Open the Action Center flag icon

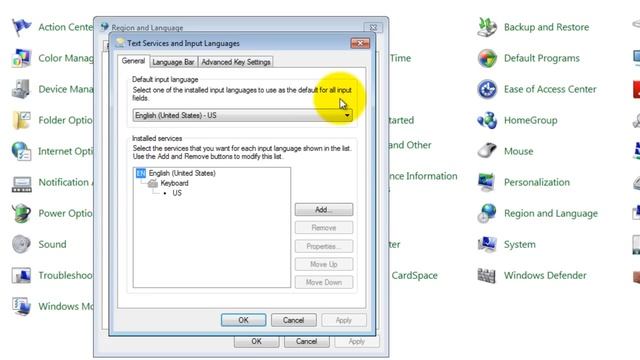21,27
